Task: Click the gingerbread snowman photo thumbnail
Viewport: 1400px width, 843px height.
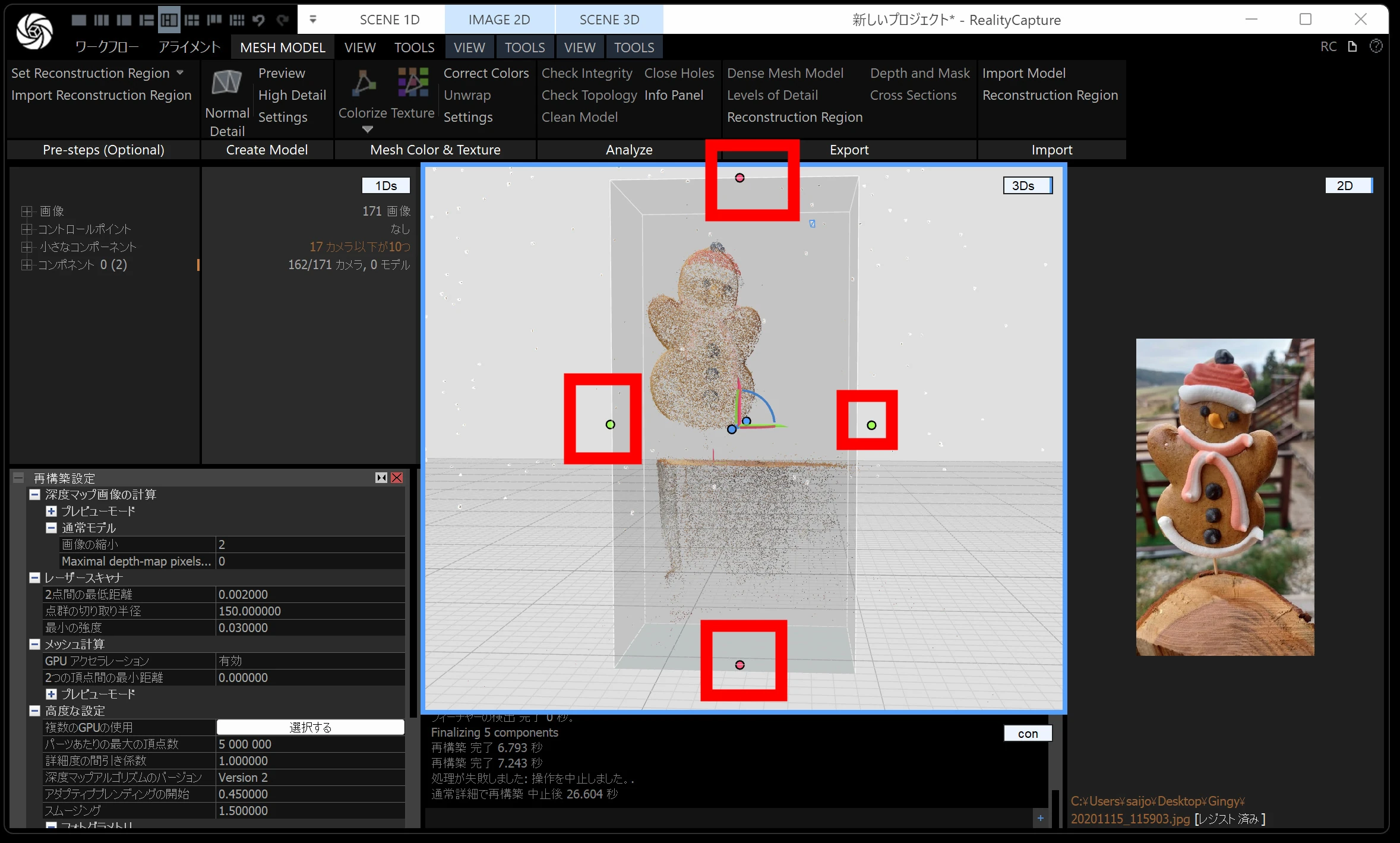Action: pyautogui.click(x=1225, y=497)
